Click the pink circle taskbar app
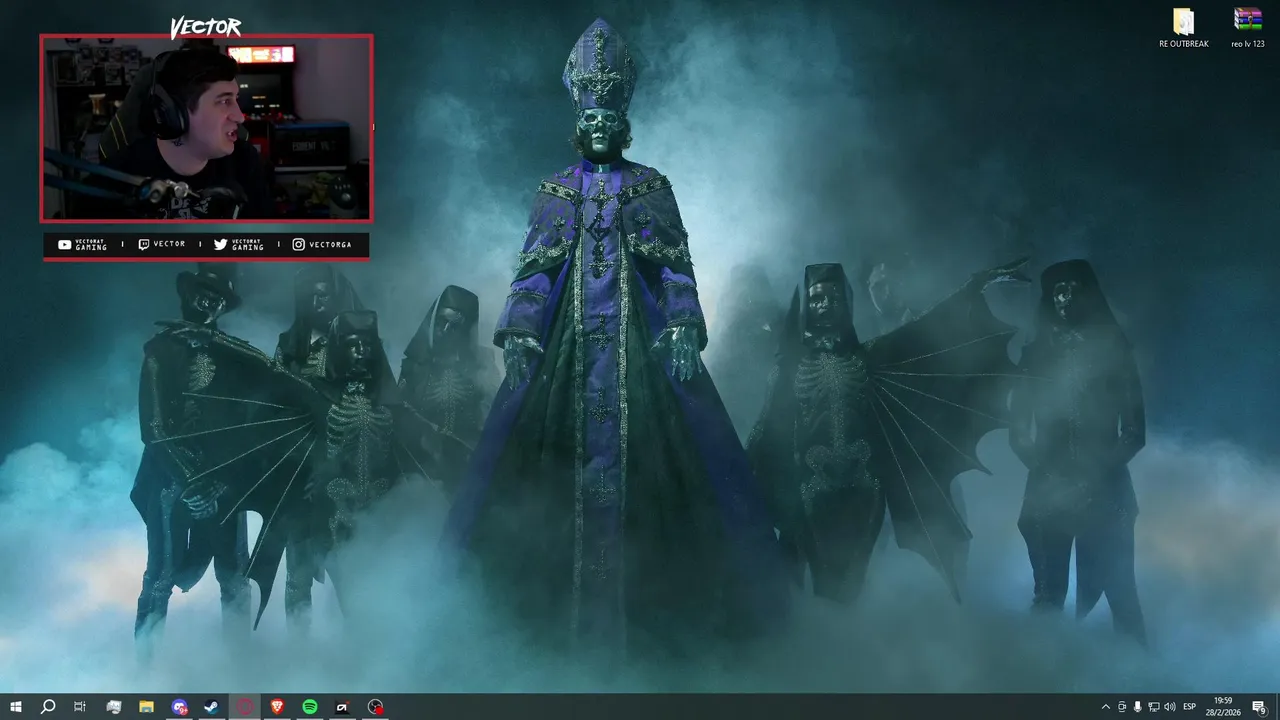Image resolution: width=1280 pixels, height=720 pixels. (x=245, y=707)
